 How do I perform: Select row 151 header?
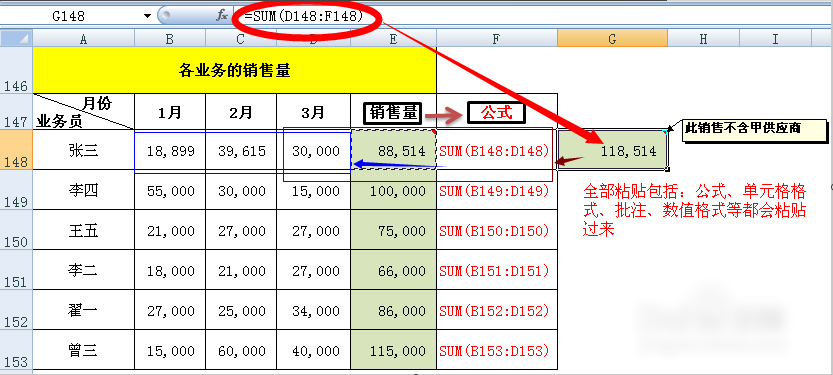point(16,269)
